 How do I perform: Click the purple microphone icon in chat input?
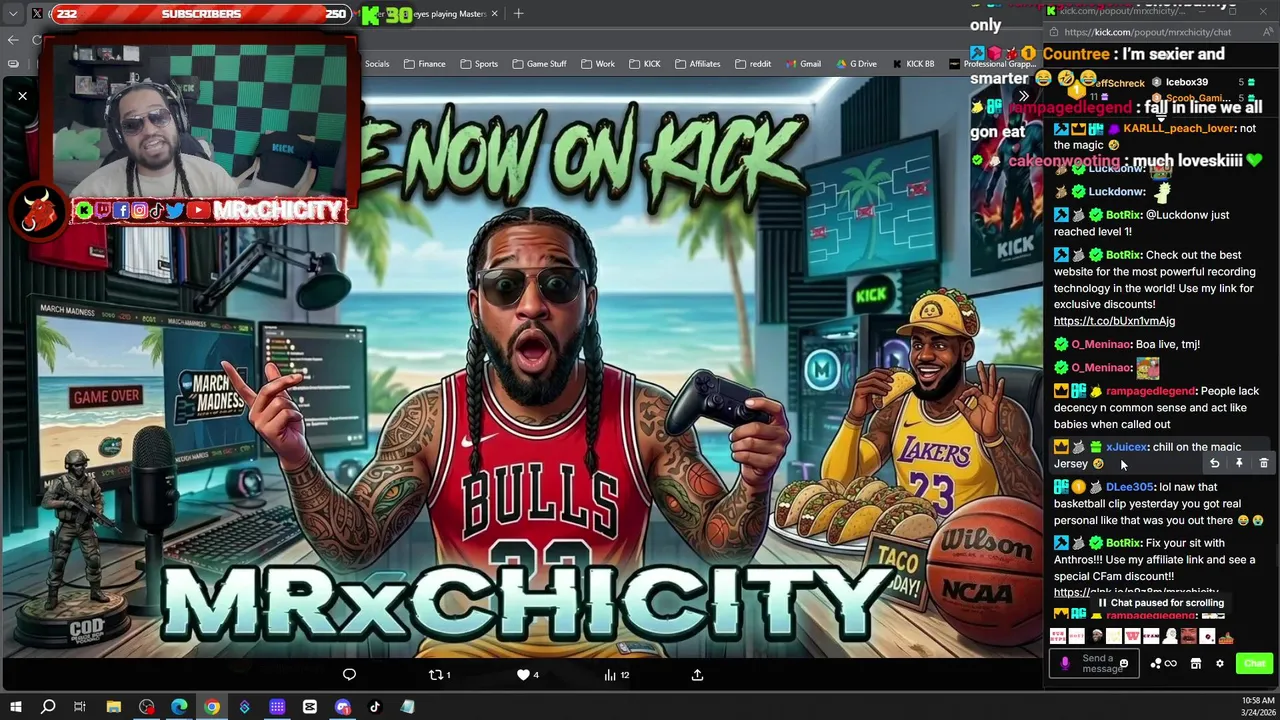coord(1065,663)
